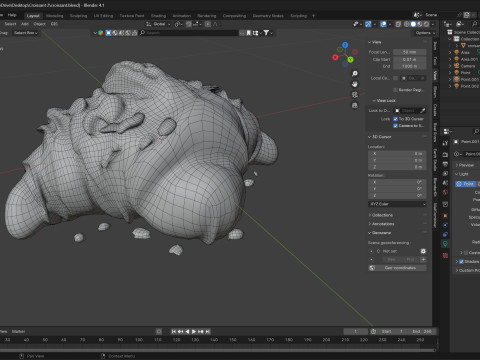480x360 pixels.
Task: Click the geoscene settings gear icon
Action: click(423, 251)
